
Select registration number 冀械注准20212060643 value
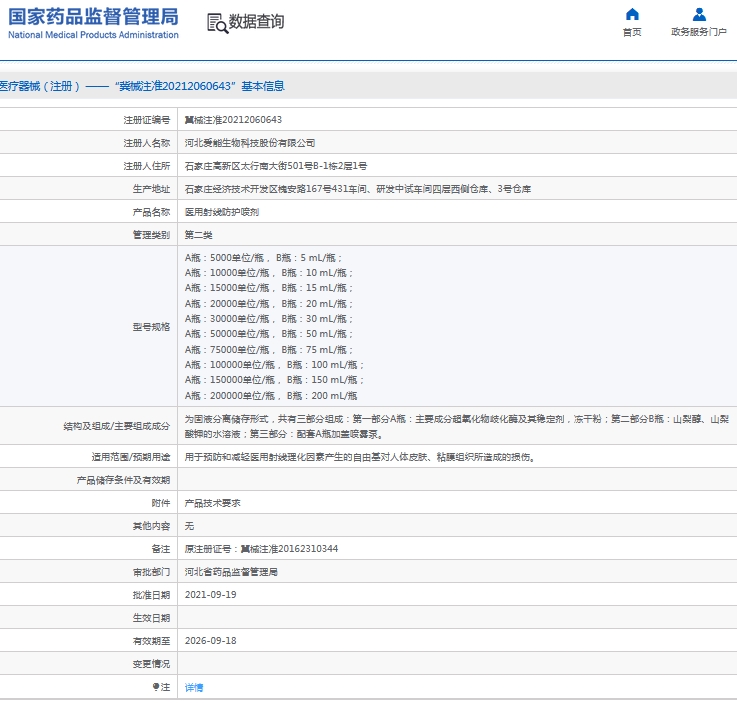click(233, 120)
